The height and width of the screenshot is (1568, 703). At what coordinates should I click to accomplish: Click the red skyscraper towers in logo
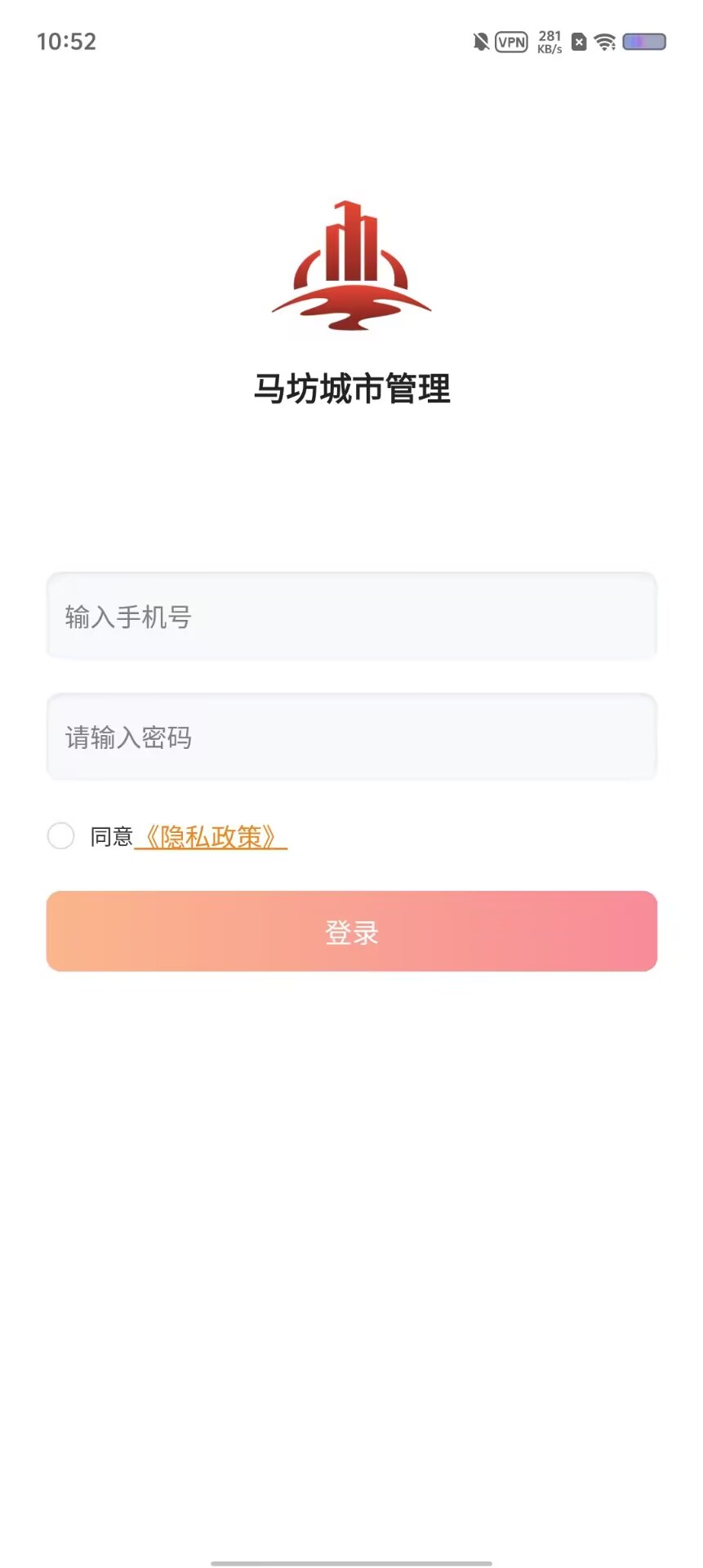pyautogui.click(x=351, y=241)
